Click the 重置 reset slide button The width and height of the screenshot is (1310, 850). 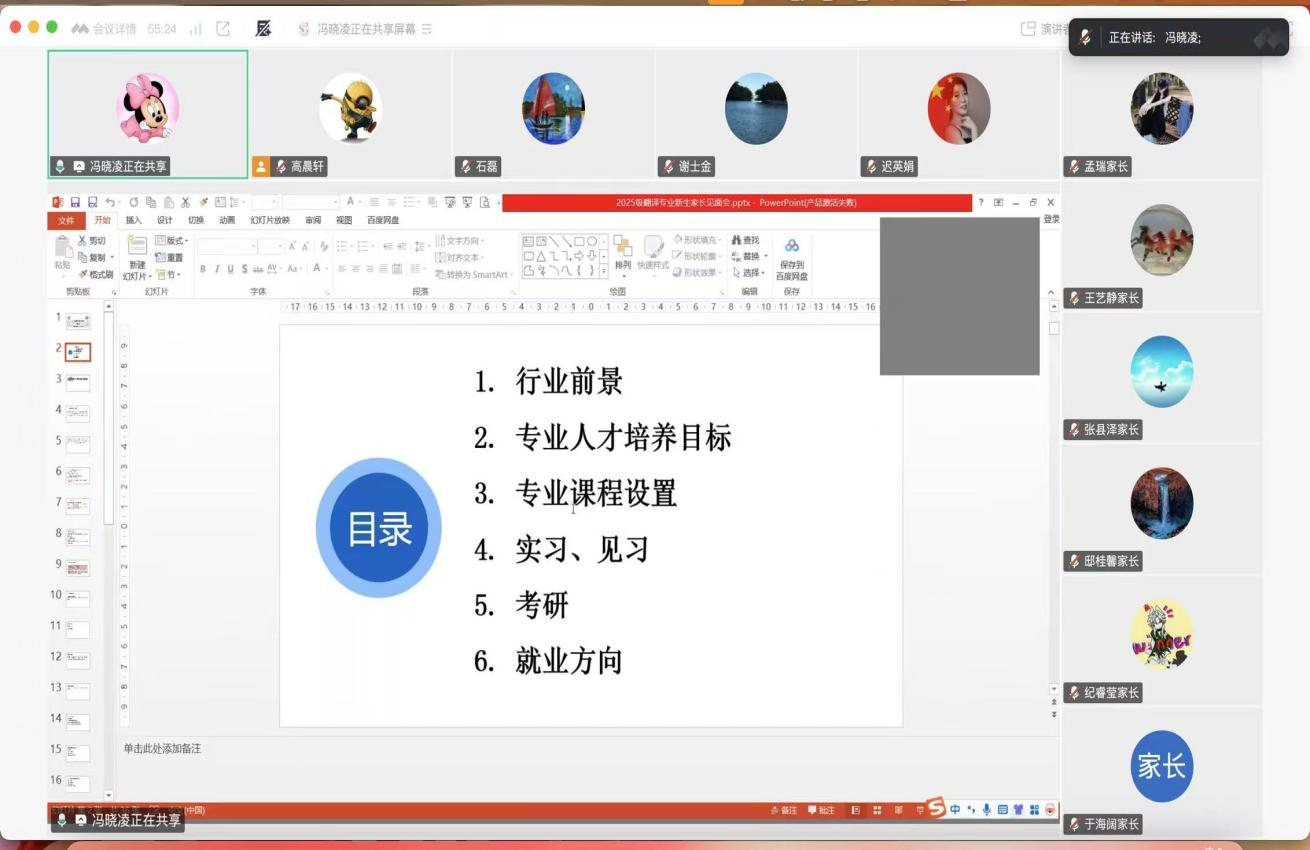170,257
